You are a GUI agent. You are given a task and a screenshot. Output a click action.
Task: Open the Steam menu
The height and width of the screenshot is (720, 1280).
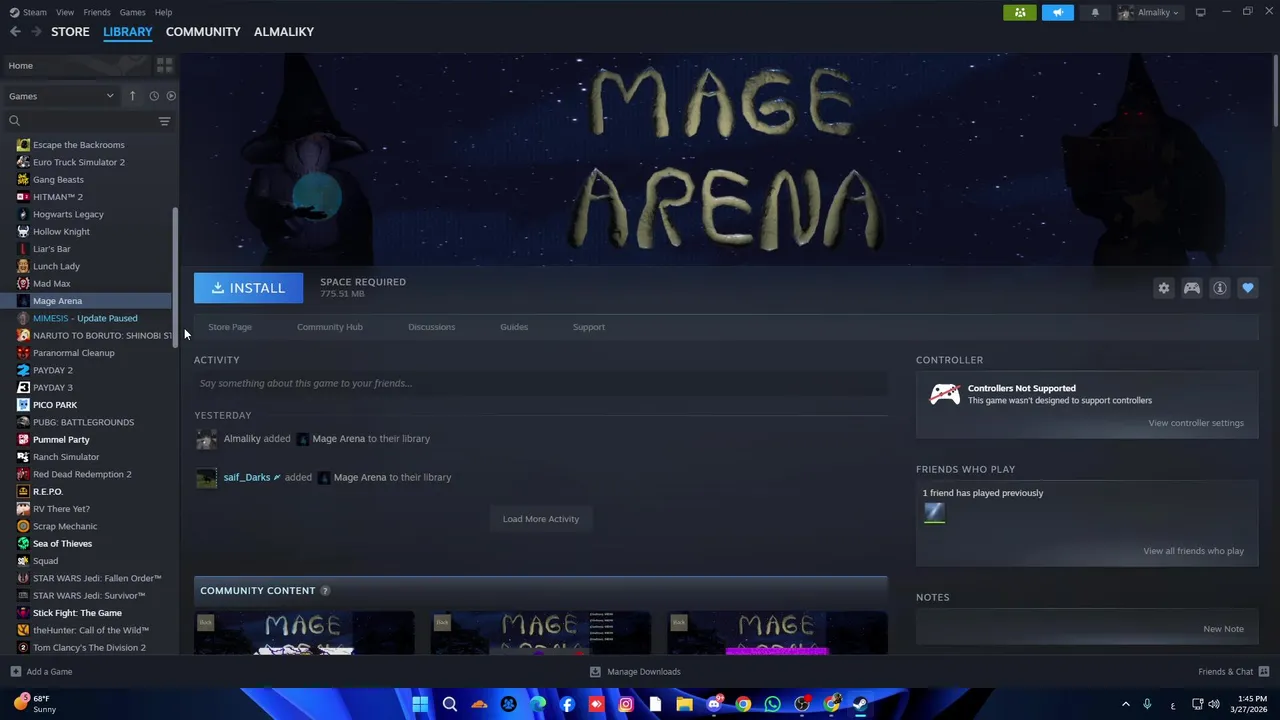tap(35, 12)
